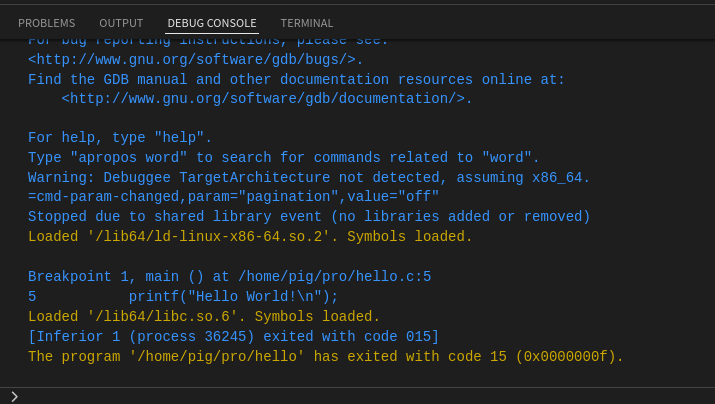
Task: Switch to the TERMINAL tab
Action: tap(306, 23)
